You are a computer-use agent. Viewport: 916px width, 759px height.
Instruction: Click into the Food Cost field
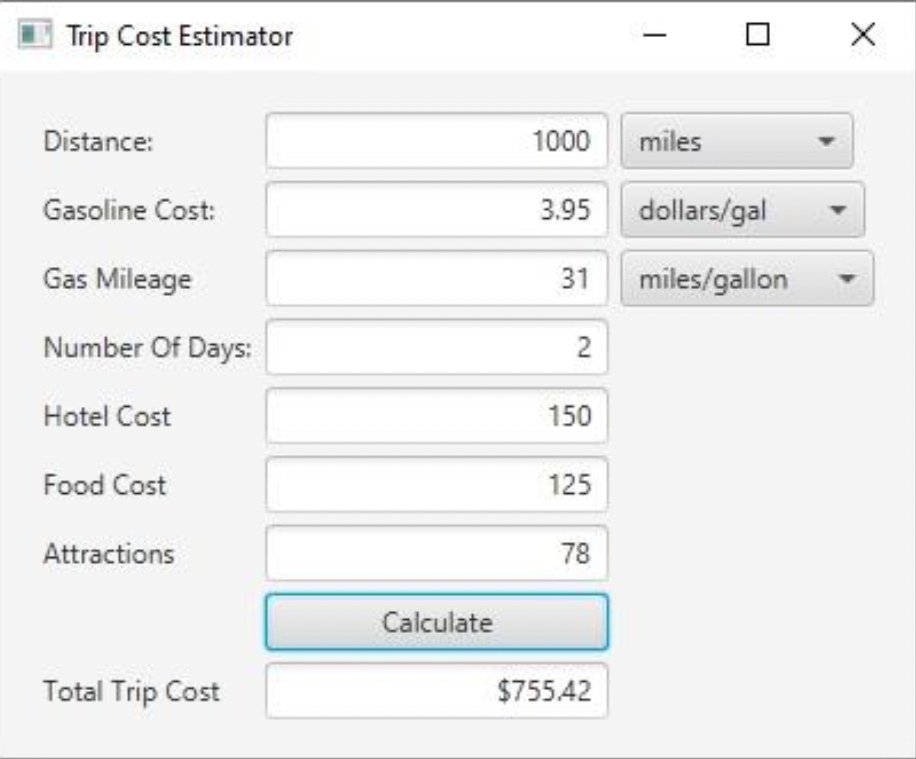point(436,484)
